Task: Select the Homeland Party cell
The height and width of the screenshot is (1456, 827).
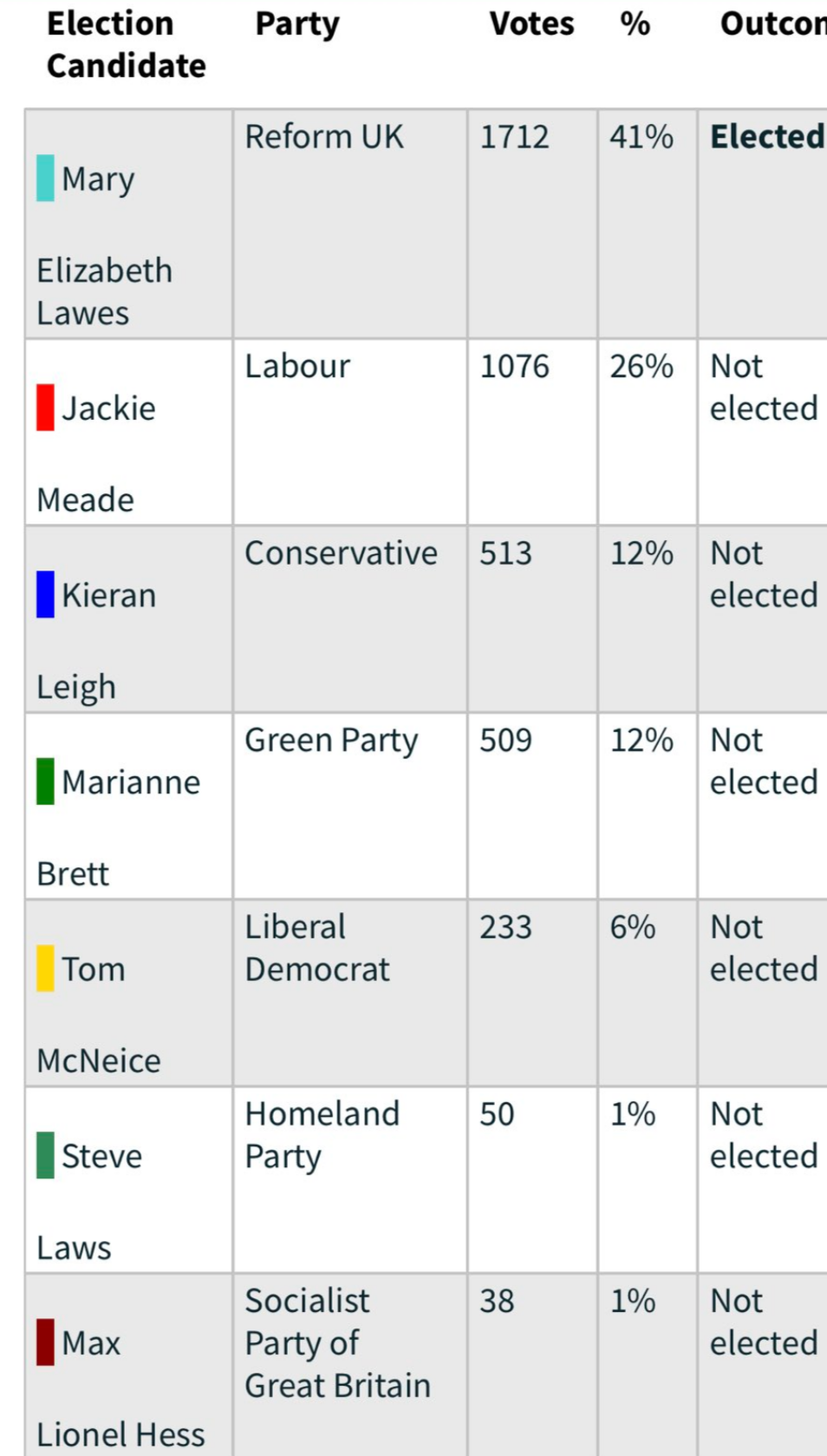Action: tap(322, 1134)
